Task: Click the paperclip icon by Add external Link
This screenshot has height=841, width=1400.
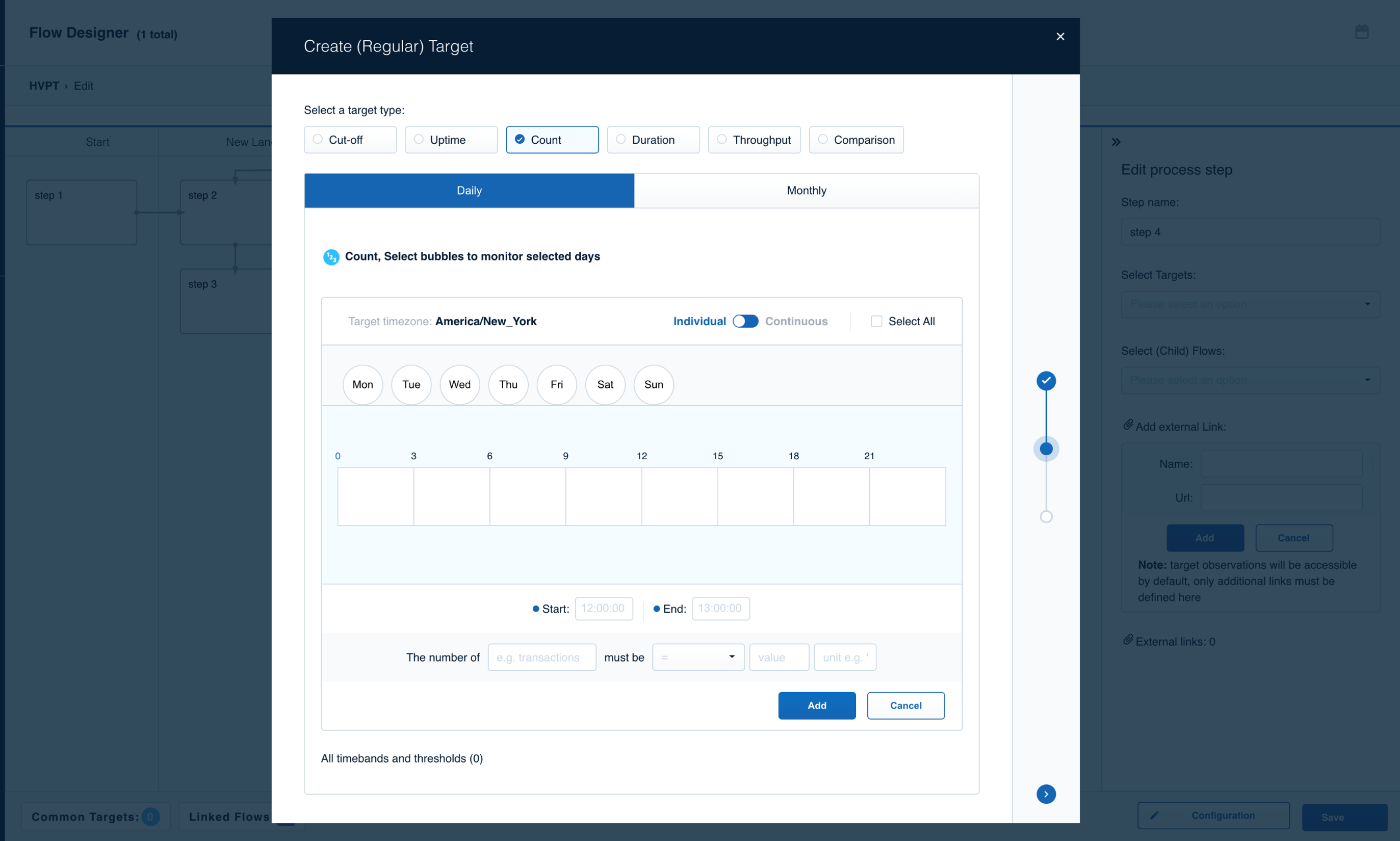Action: tap(1128, 425)
